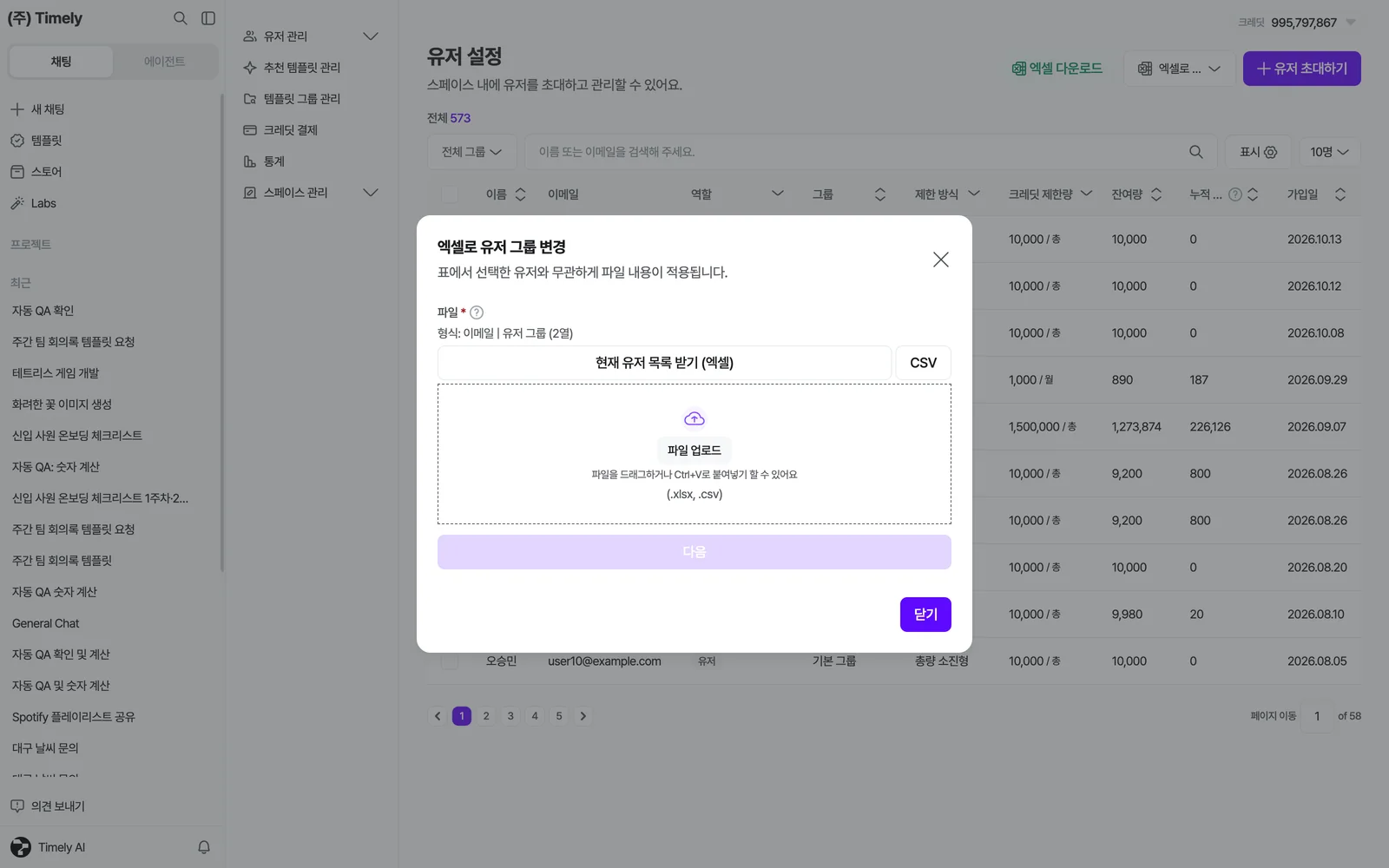Sort by 이름 column arrows

coord(520,194)
